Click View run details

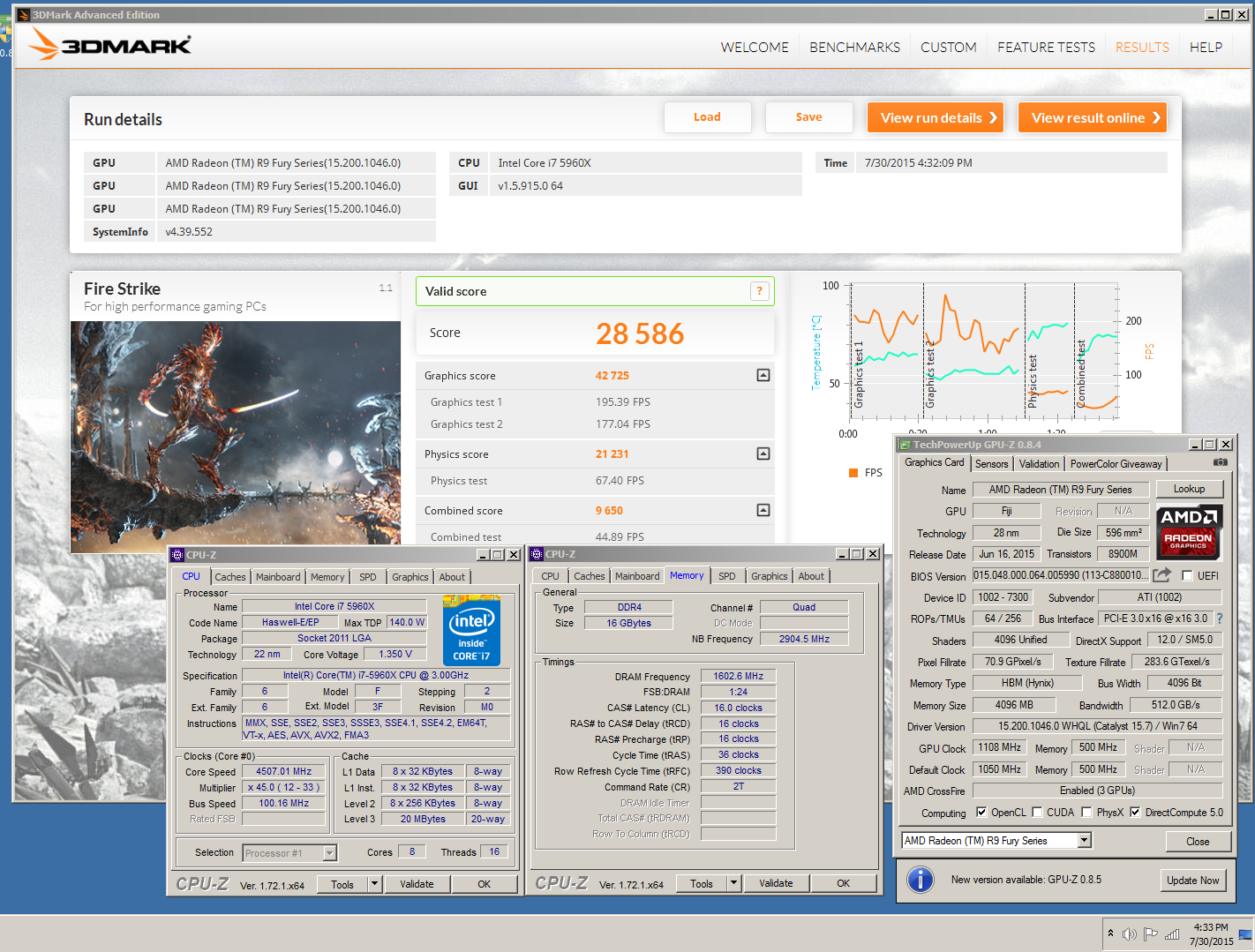(x=936, y=117)
